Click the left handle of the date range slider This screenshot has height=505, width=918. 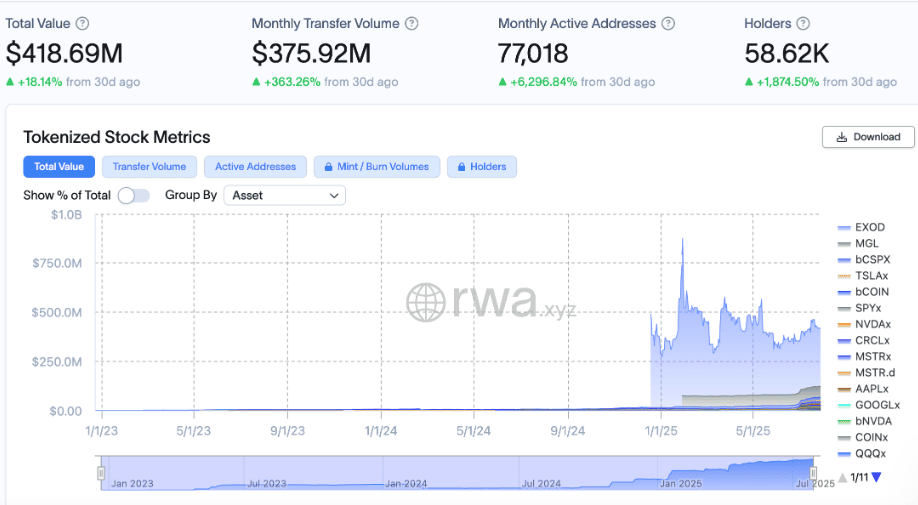101,472
